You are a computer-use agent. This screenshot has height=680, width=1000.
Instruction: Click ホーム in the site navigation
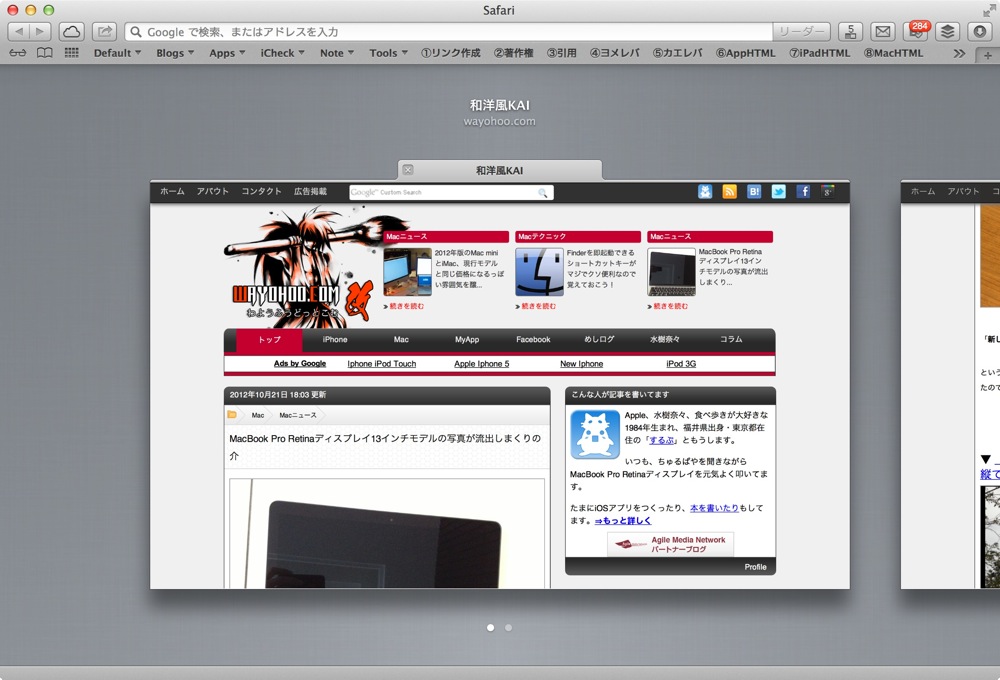[x=172, y=191]
